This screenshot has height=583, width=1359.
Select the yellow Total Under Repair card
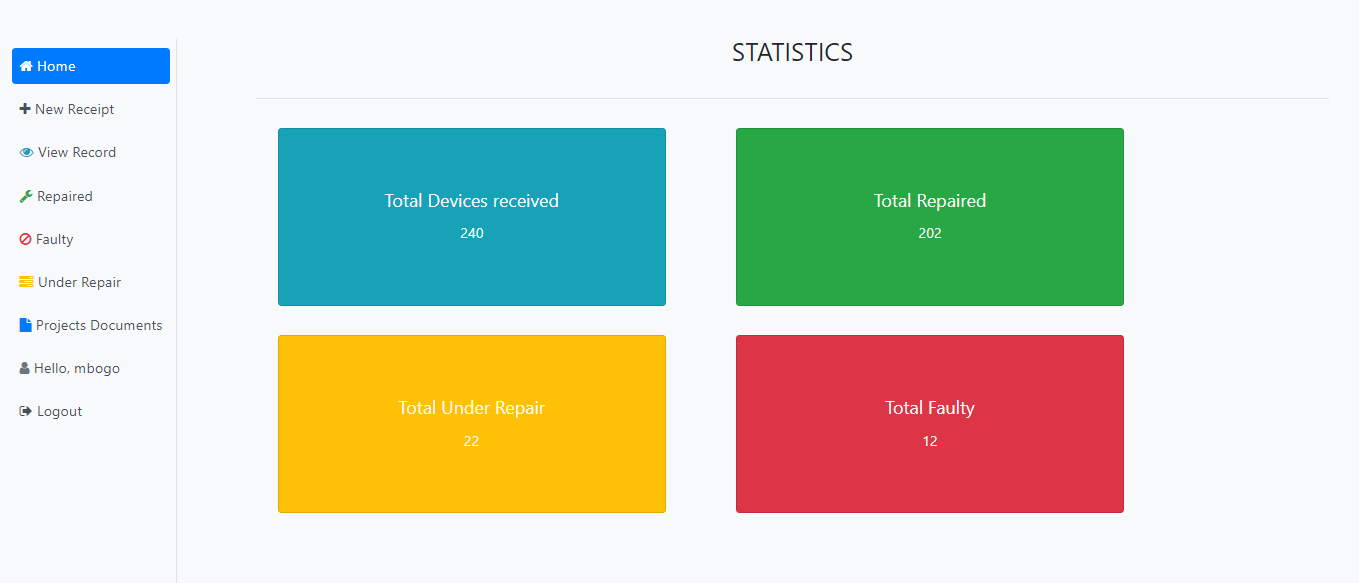471,424
